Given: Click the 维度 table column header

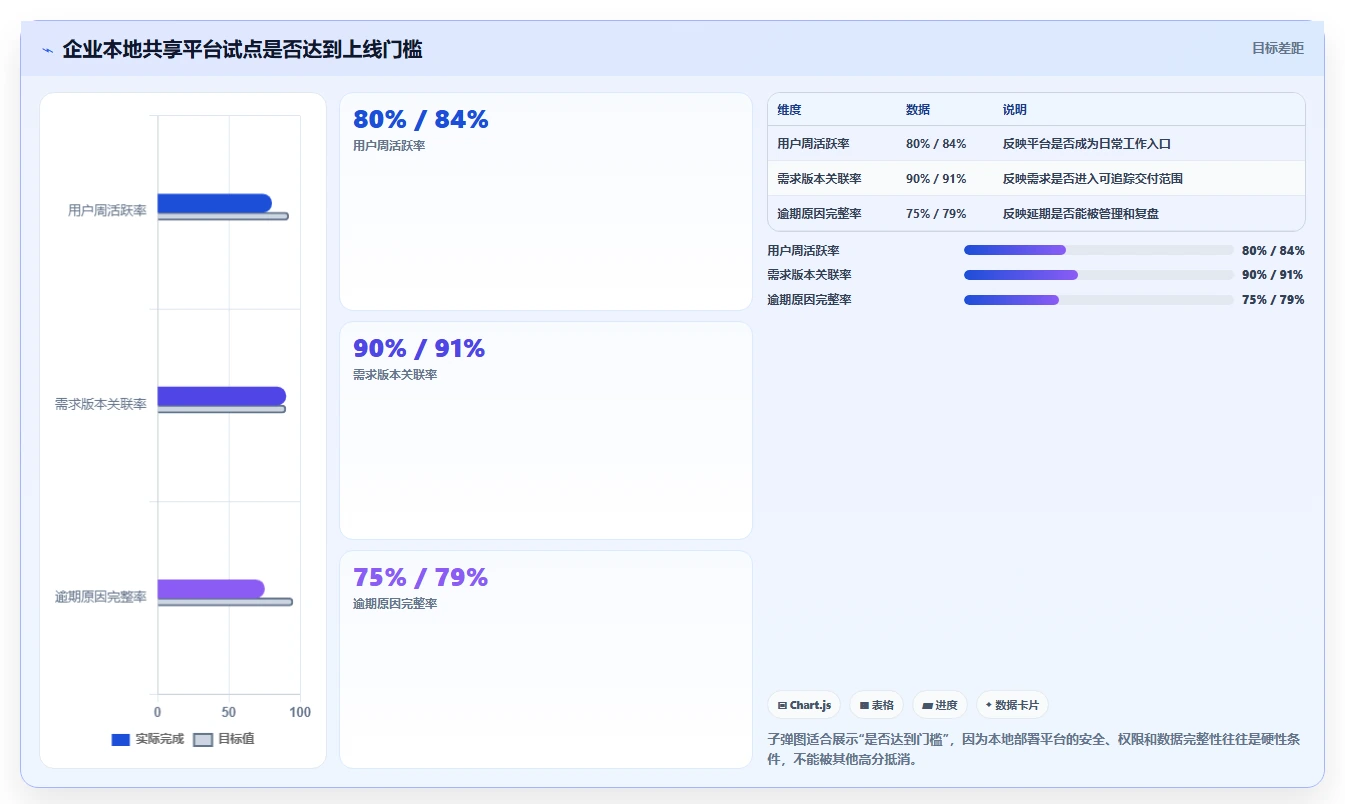Looking at the screenshot, I should point(789,110).
